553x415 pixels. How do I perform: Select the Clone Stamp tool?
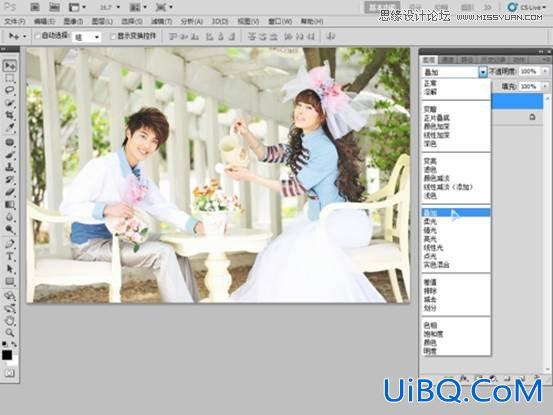(x=10, y=167)
